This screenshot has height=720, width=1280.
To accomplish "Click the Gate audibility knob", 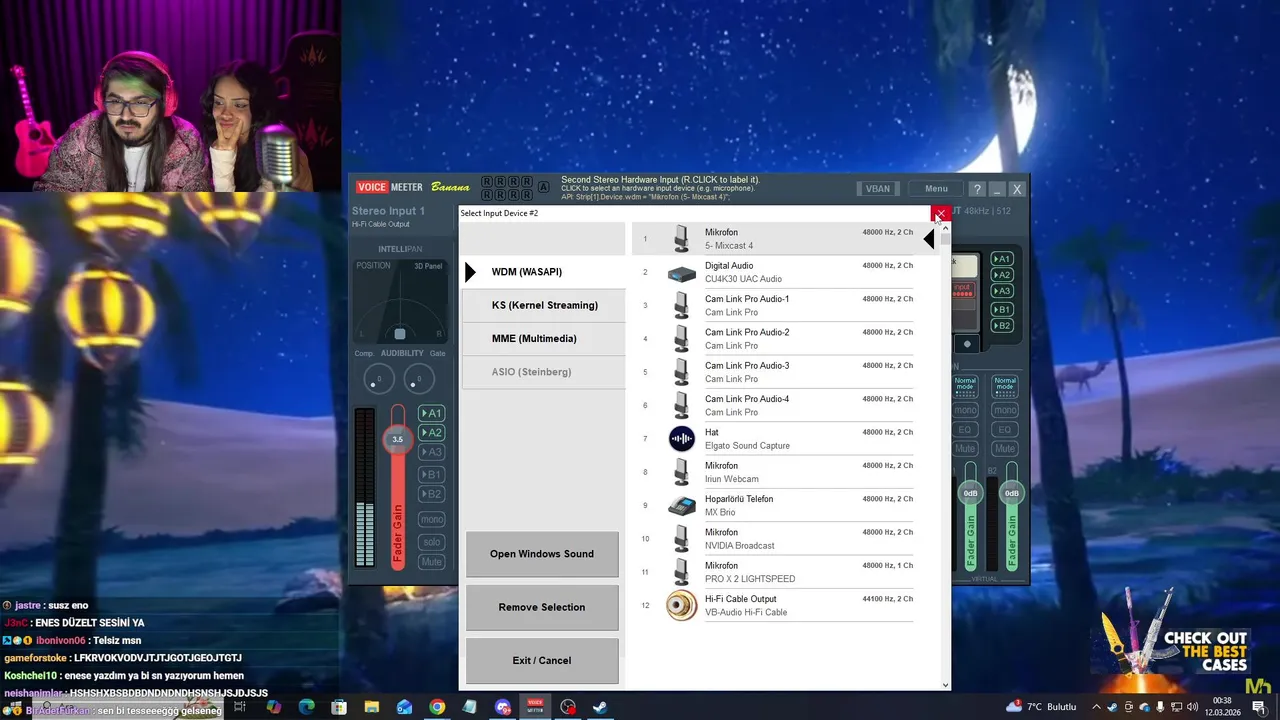I will (419, 379).
